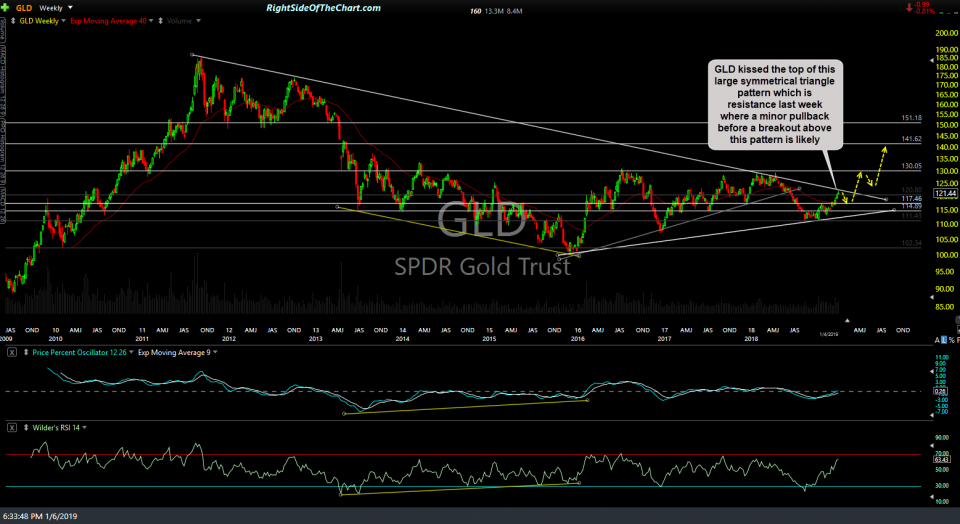Open Price Percent Oscillator 12 26 dropdown
The width and height of the screenshot is (960, 524).
[130, 353]
